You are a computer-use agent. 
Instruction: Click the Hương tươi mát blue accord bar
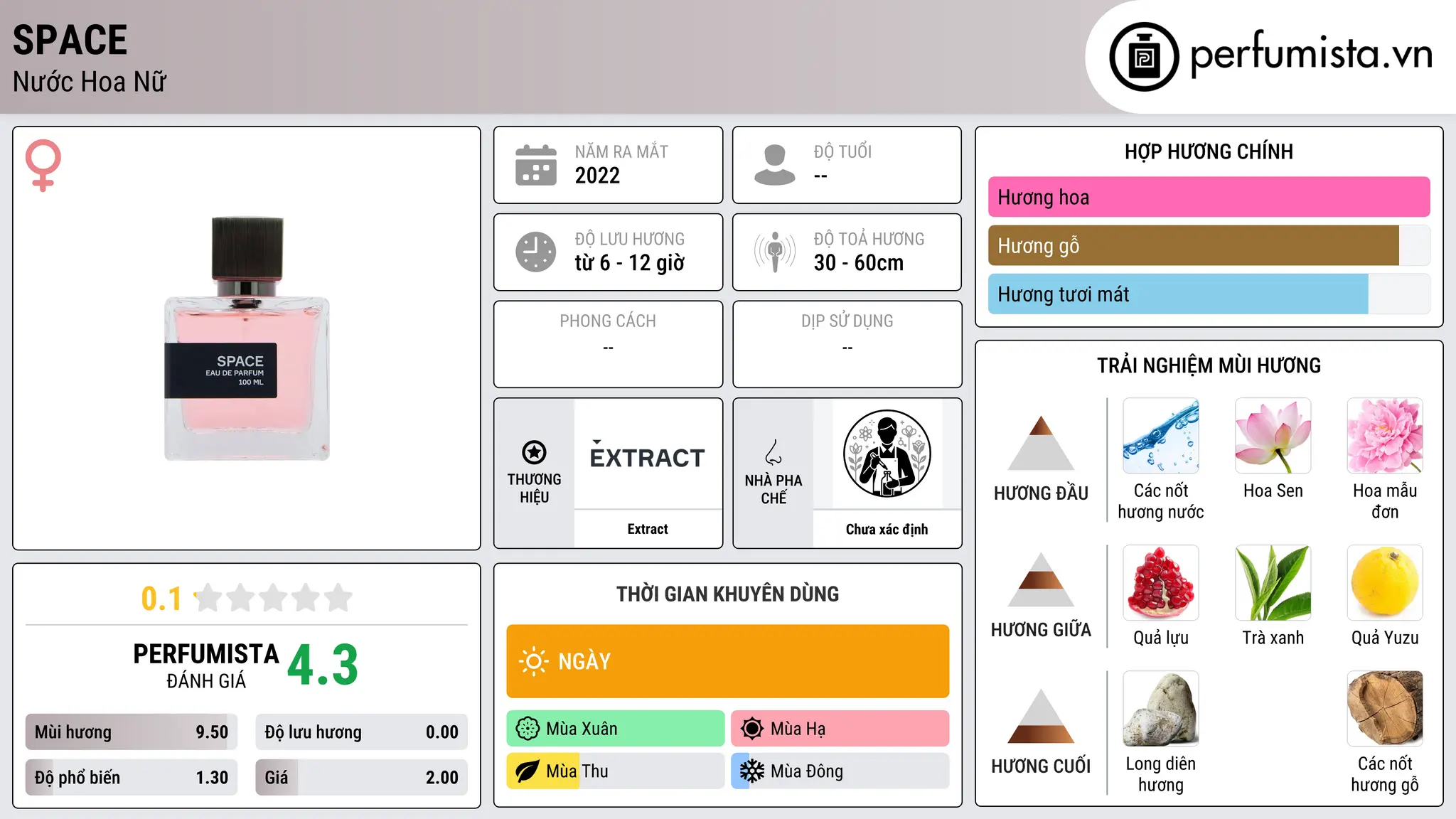click(x=1209, y=294)
